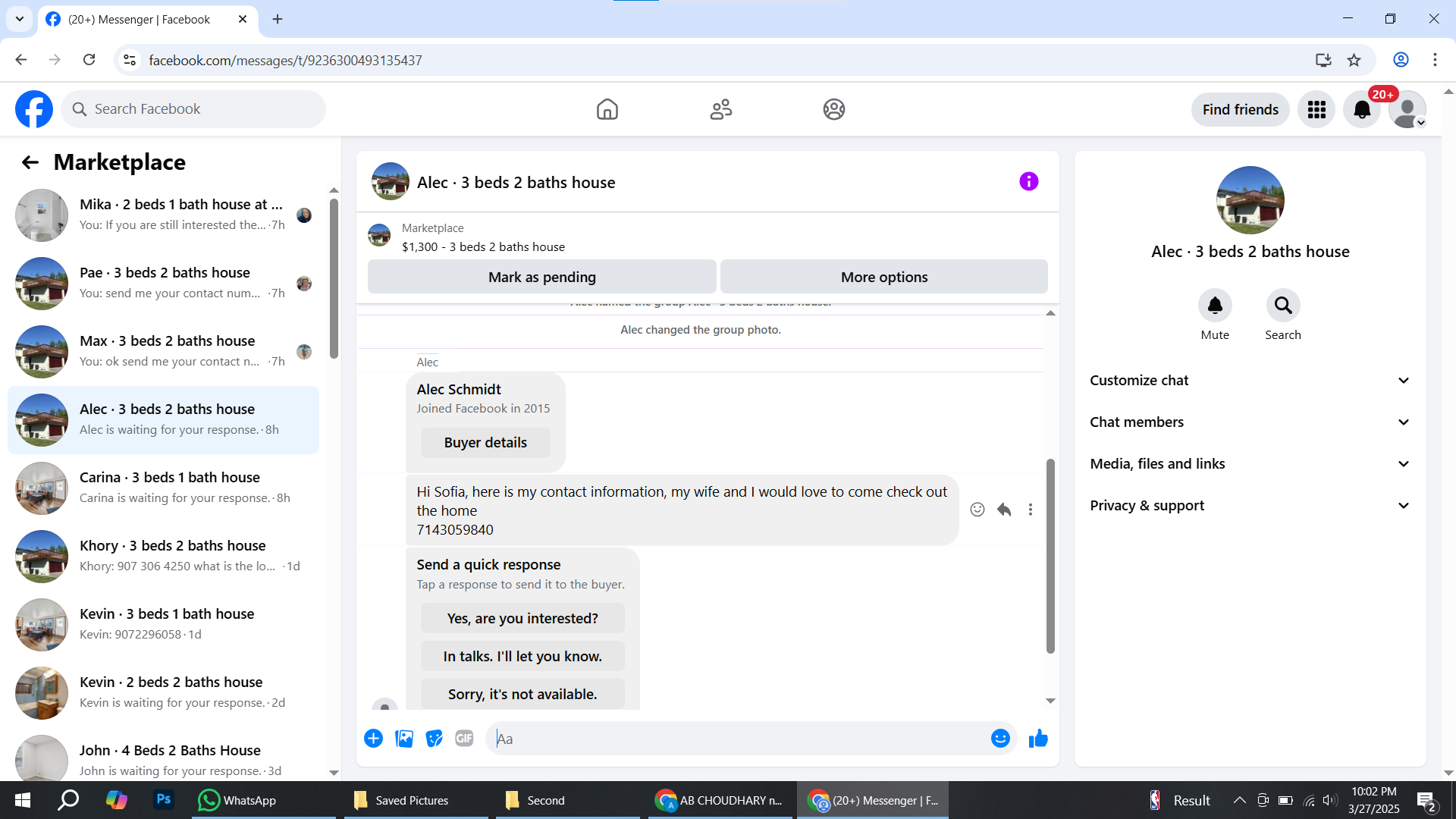Open the account profile menu

(x=1407, y=109)
